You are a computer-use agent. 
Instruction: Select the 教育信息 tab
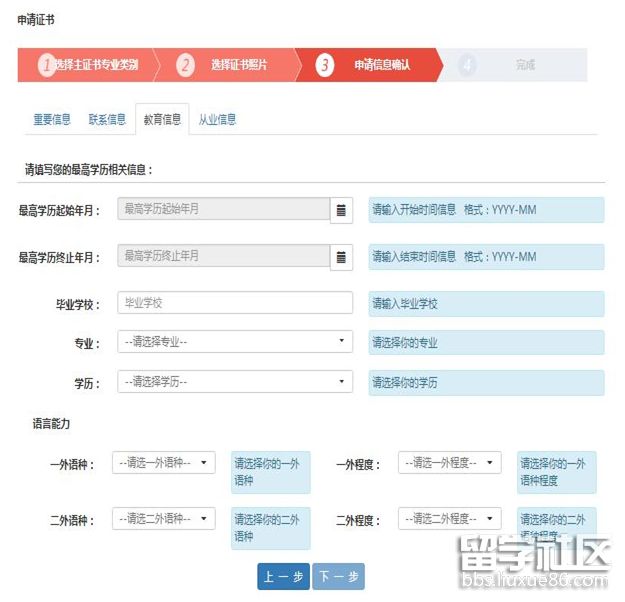[162, 120]
